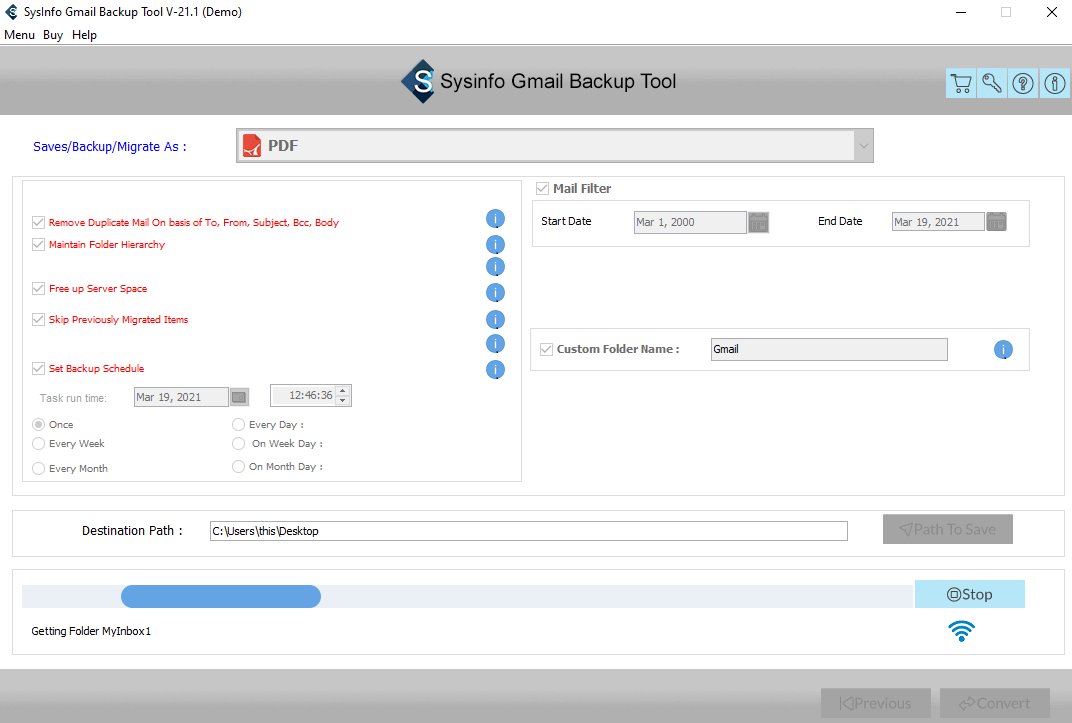Click the 'Getting Folder MyInbox1' status text
This screenshot has width=1072, height=723.
click(91, 631)
